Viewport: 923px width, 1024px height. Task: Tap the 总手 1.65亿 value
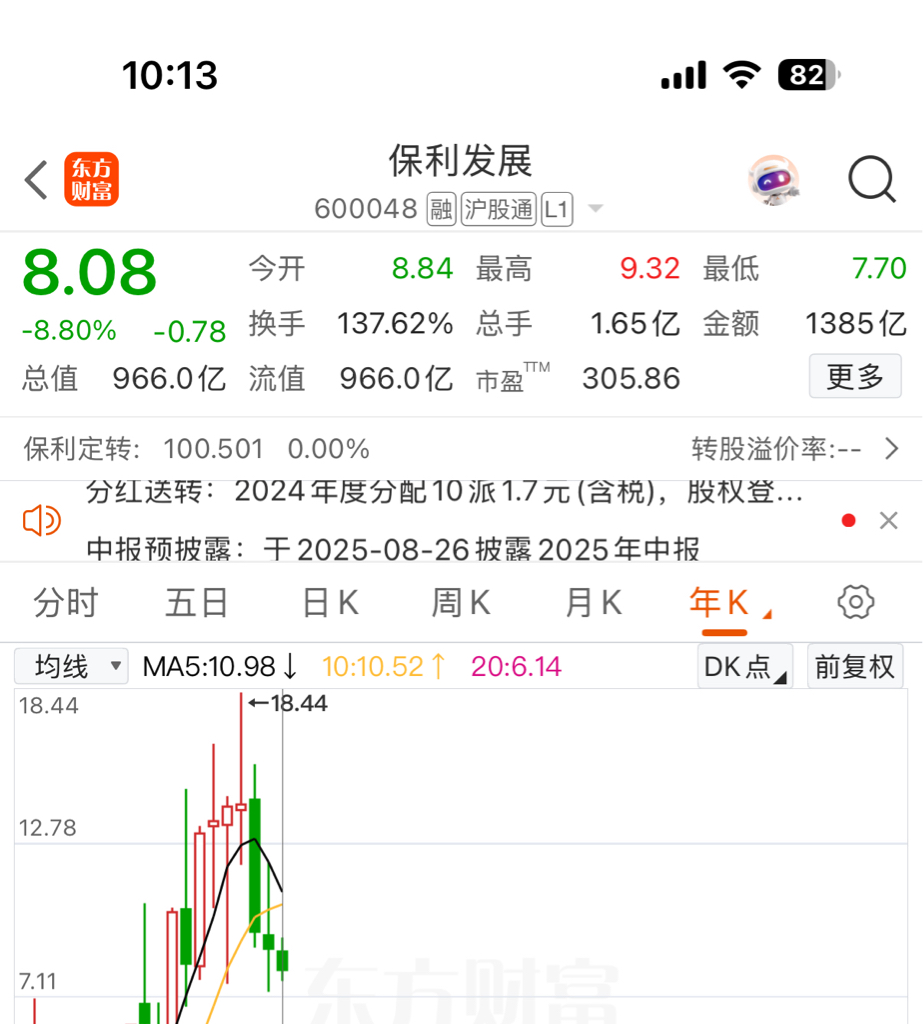click(636, 323)
